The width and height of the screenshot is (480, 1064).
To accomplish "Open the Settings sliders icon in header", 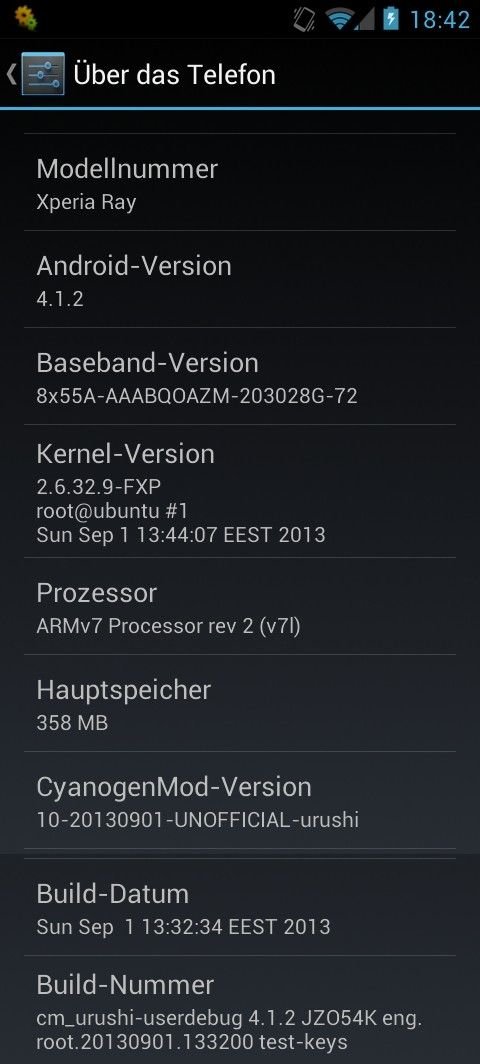I will point(43,73).
